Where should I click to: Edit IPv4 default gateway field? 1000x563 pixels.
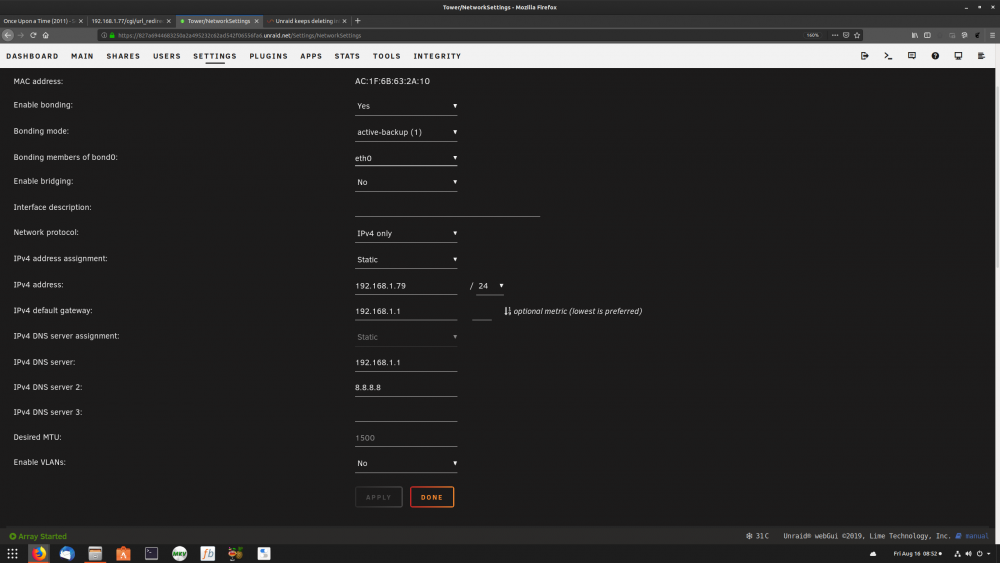click(x=406, y=311)
